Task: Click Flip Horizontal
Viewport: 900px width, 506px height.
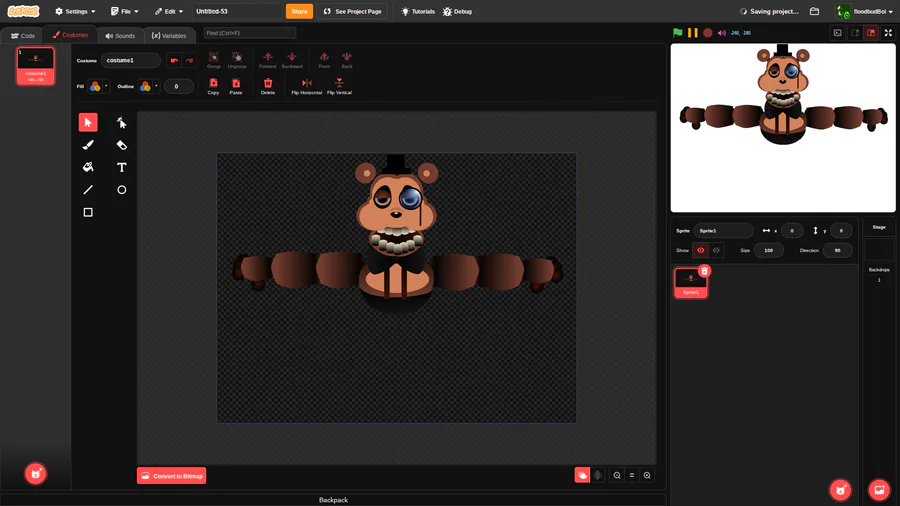Action: (x=307, y=86)
